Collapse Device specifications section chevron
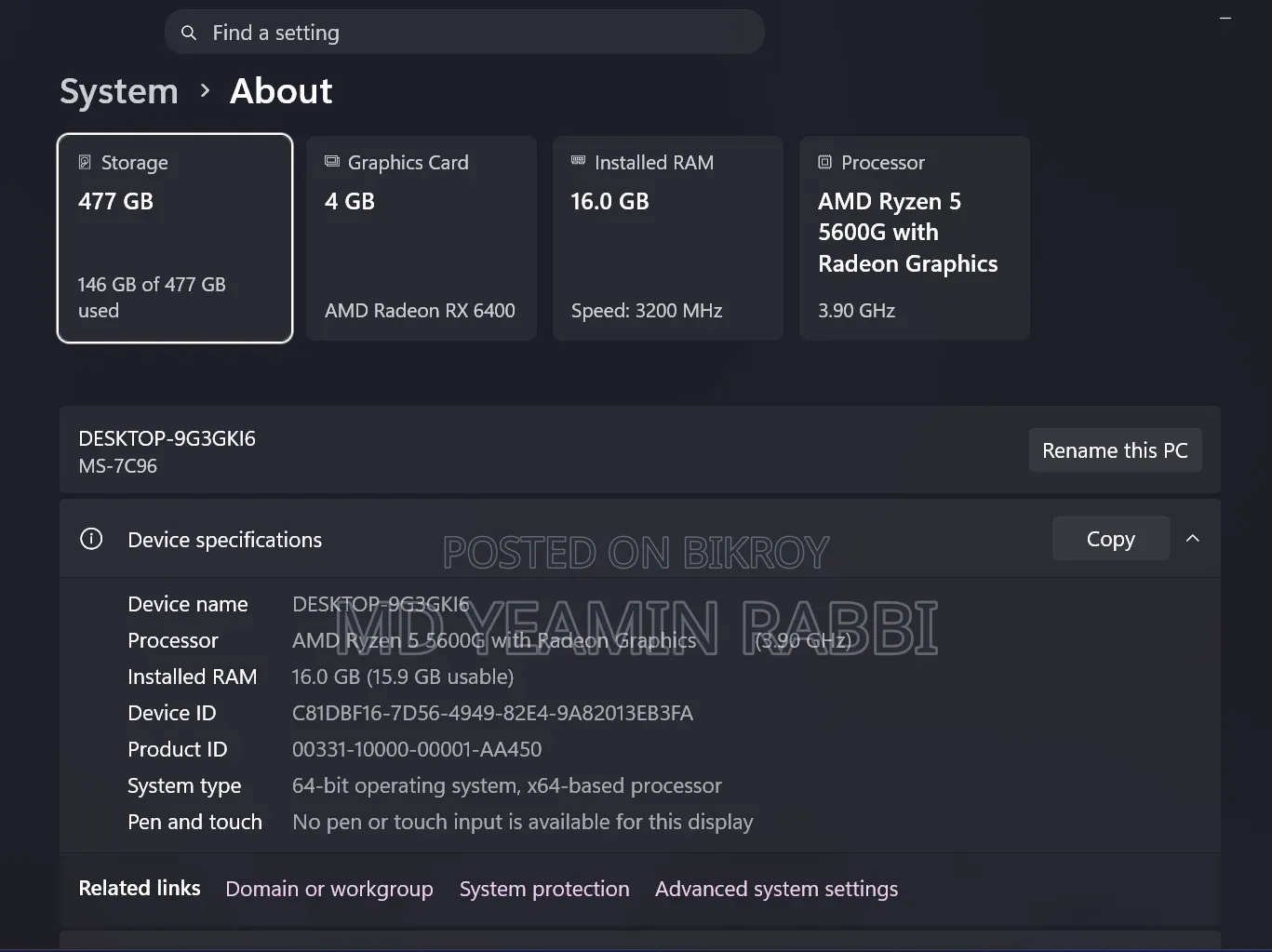Screen dimensions: 1272x952 (x=1193, y=539)
